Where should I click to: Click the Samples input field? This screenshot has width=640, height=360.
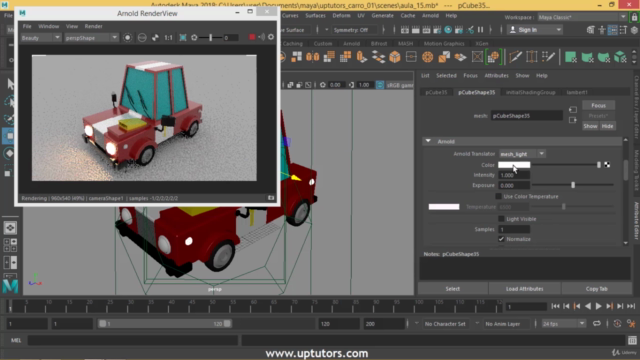(x=514, y=229)
